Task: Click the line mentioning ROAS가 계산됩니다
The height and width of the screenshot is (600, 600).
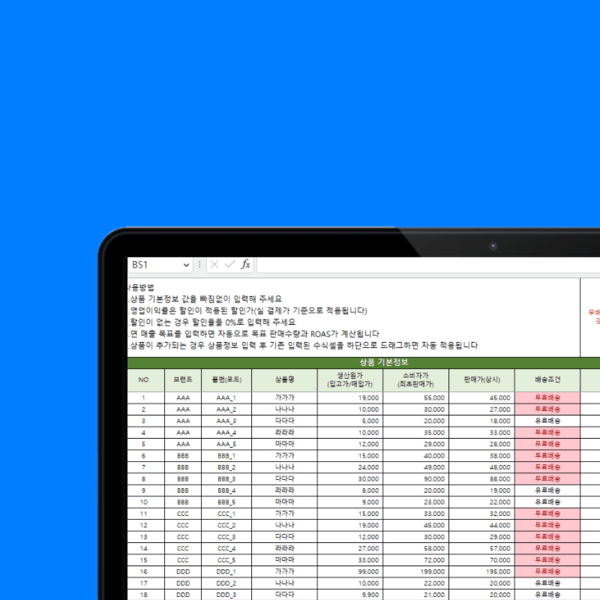Action: click(x=254, y=334)
